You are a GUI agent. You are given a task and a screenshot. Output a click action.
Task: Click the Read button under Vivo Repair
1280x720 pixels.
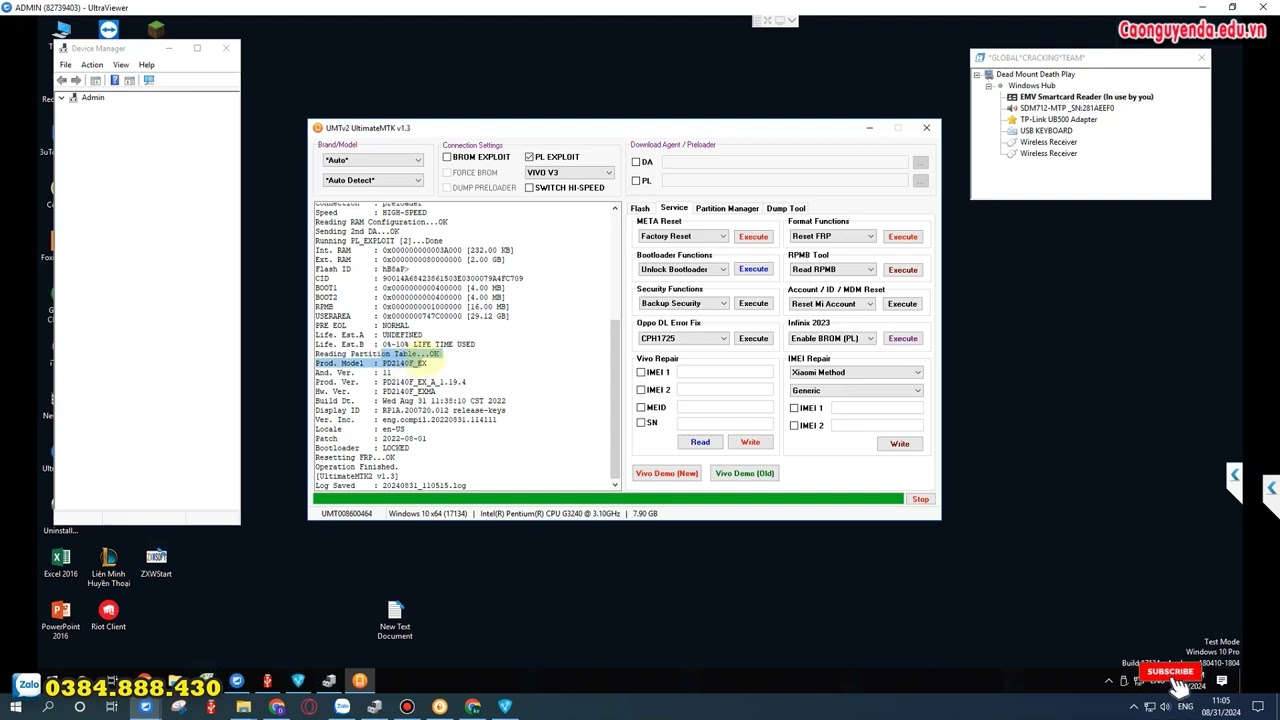click(700, 442)
